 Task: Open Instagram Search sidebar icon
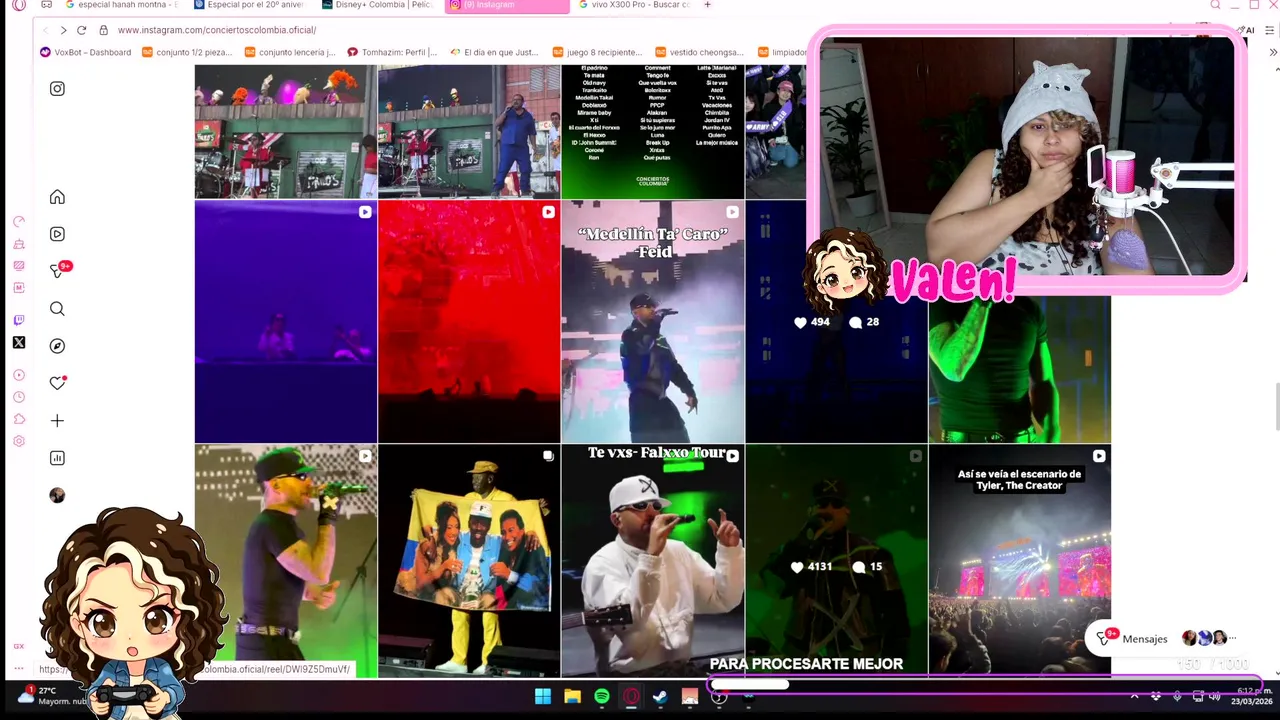[x=57, y=309]
